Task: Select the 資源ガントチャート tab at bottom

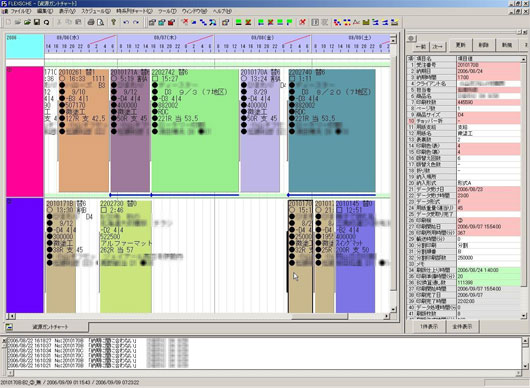Action: pyautogui.click(x=50, y=327)
